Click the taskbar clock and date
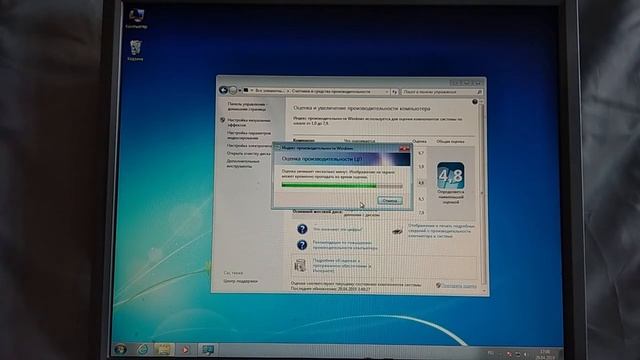640x360 pixels. (x=545, y=354)
